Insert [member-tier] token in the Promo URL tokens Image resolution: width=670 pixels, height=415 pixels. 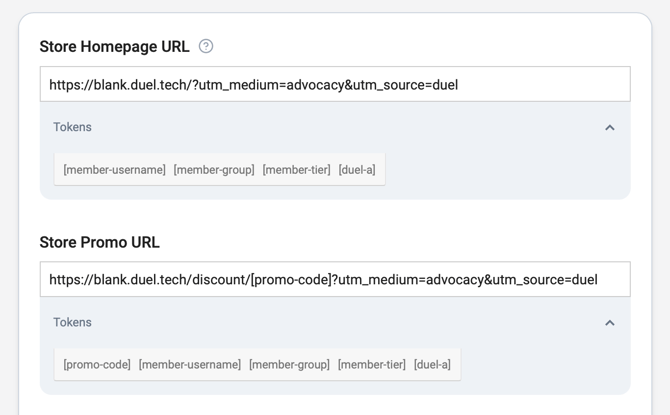pos(372,365)
